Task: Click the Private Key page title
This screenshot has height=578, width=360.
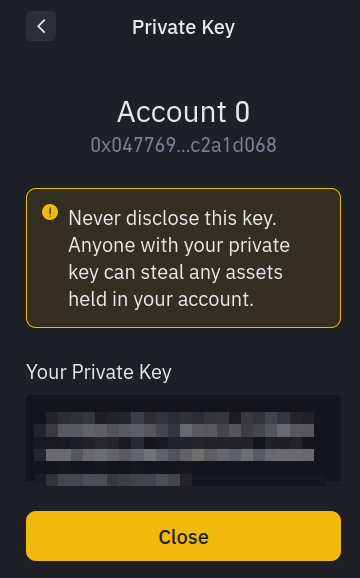Action: (x=184, y=27)
